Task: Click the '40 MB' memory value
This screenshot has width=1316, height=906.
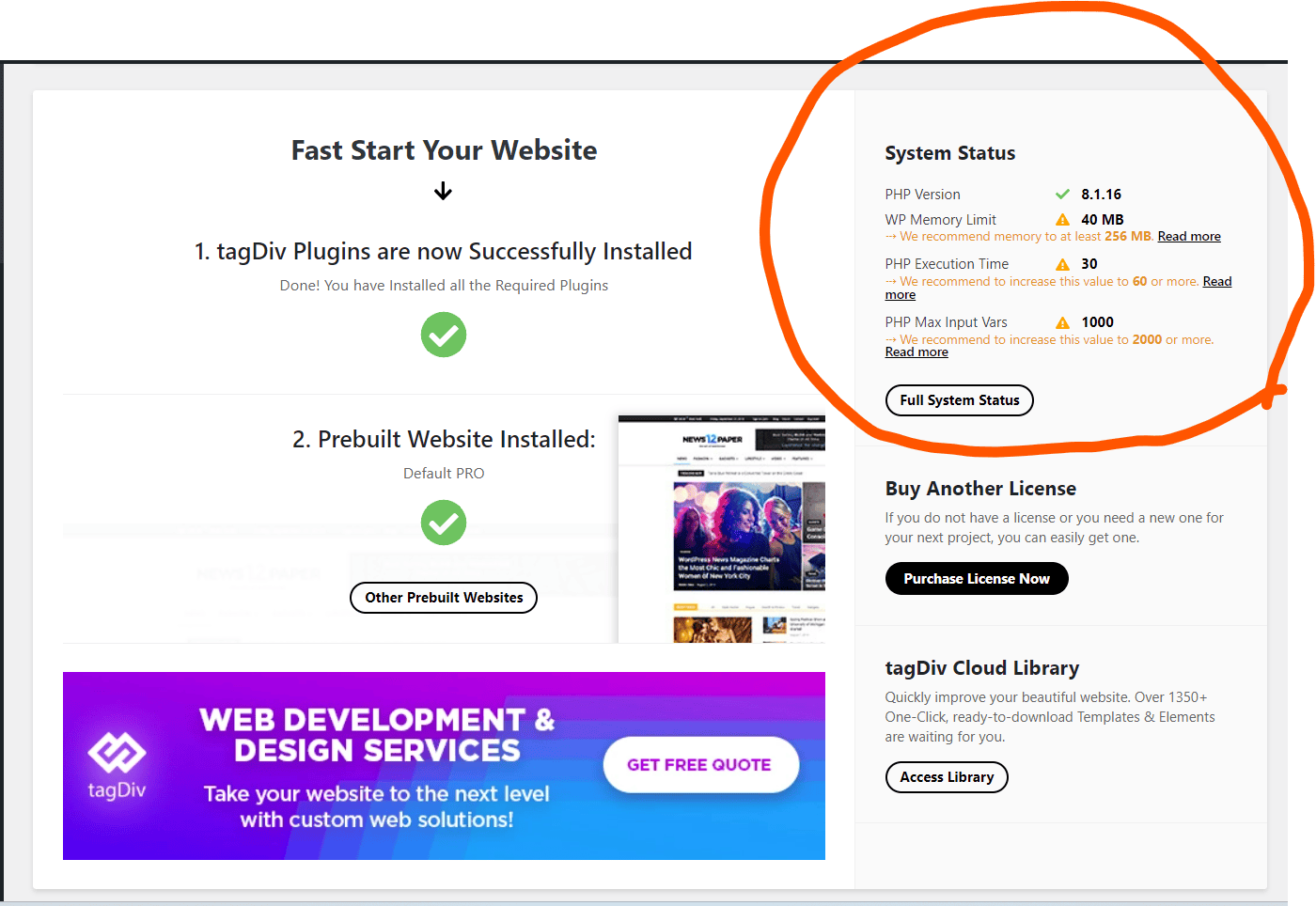Action: [1102, 220]
